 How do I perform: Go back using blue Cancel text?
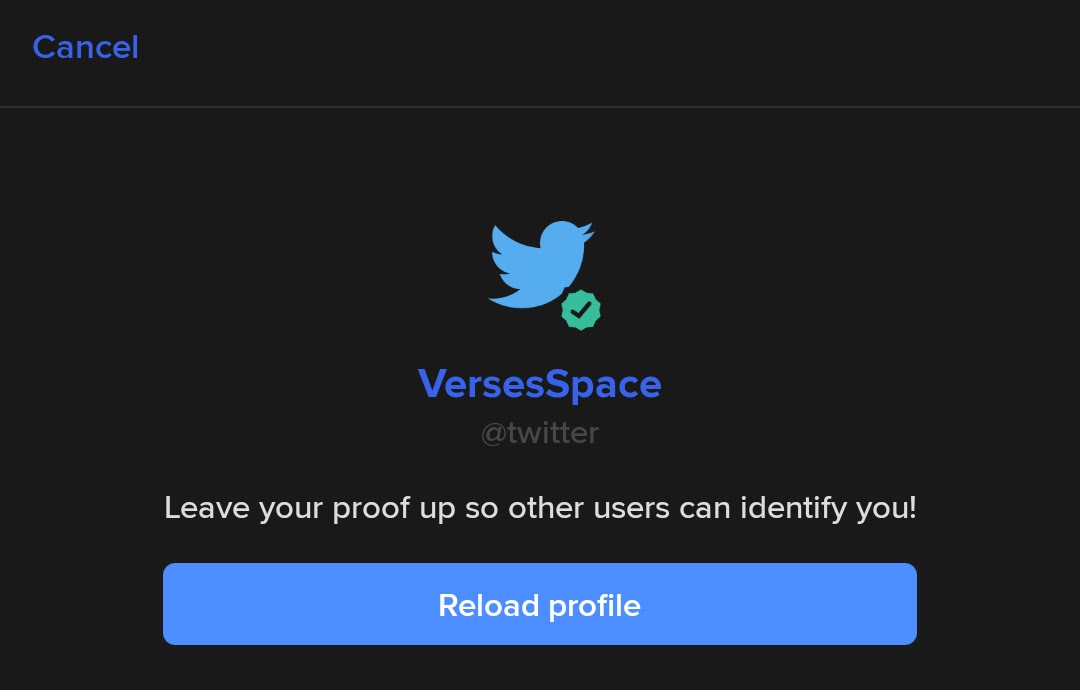(x=85, y=48)
